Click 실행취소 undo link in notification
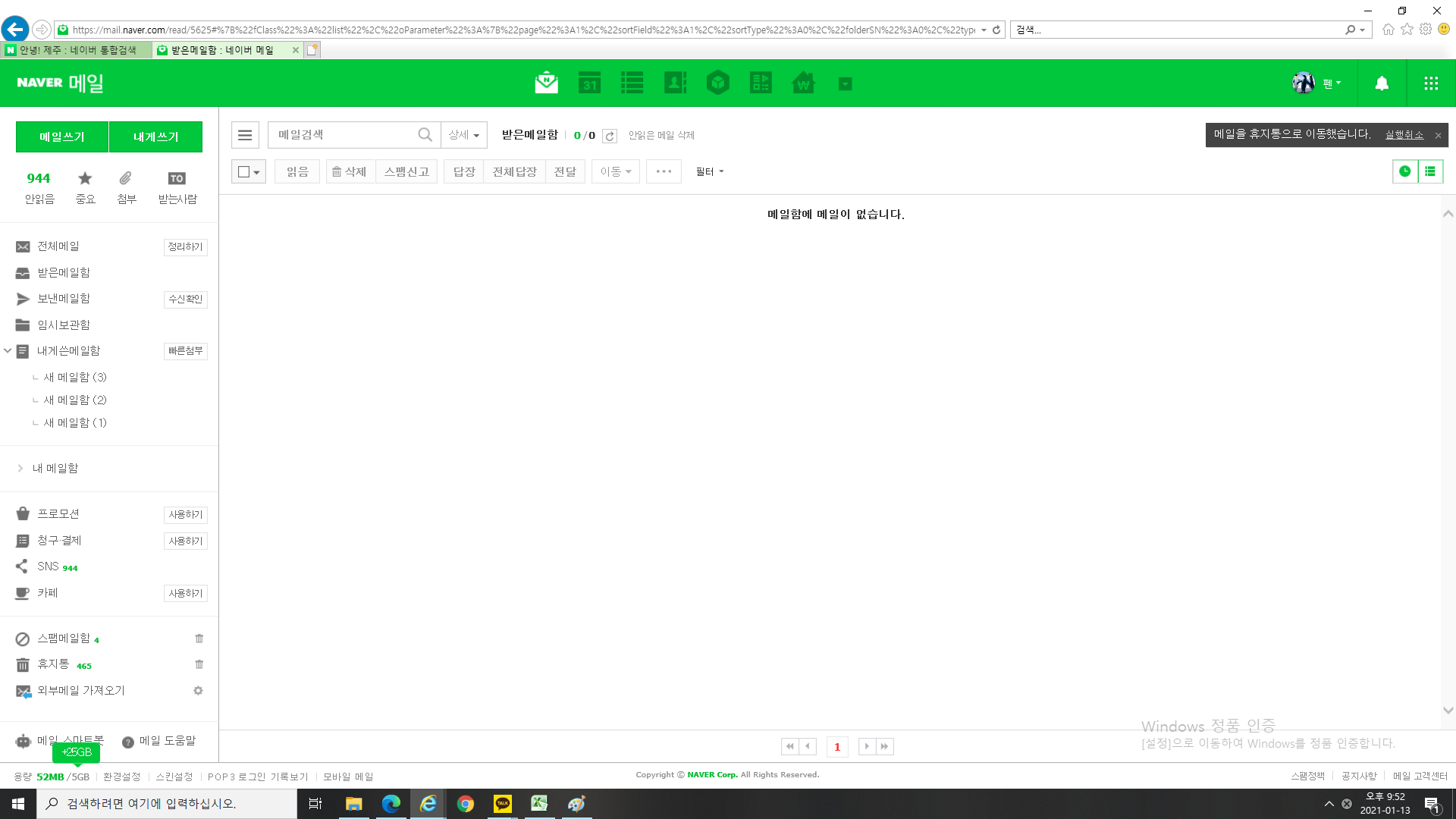Viewport: 1456px width, 819px height. click(1404, 135)
